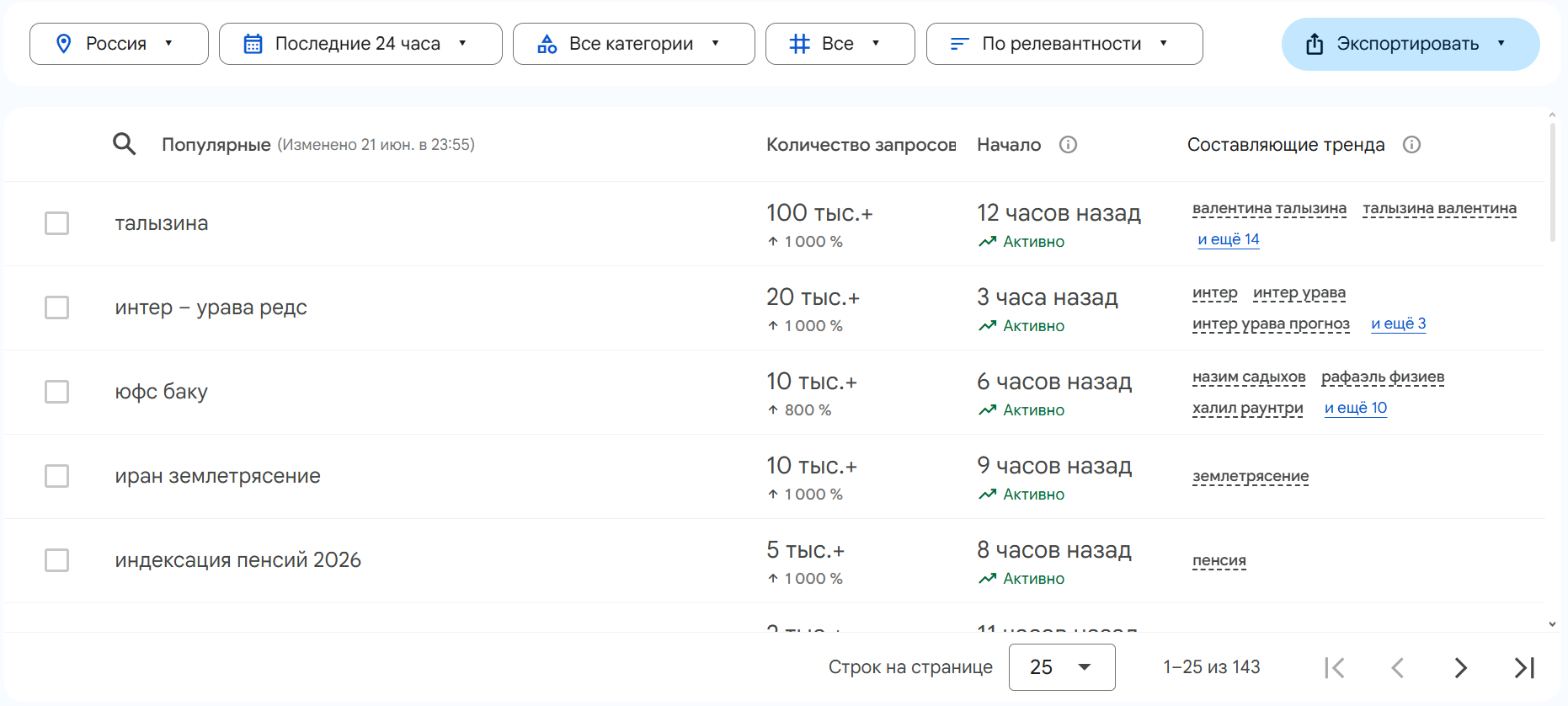Go to the next page arrow

[x=1460, y=668]
